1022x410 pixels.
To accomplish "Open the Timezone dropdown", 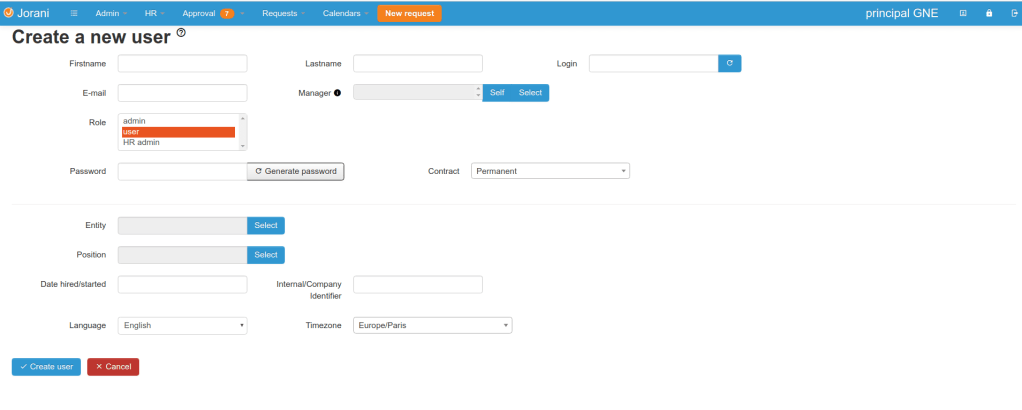I will pyautogui.click(x=433, y=325).
